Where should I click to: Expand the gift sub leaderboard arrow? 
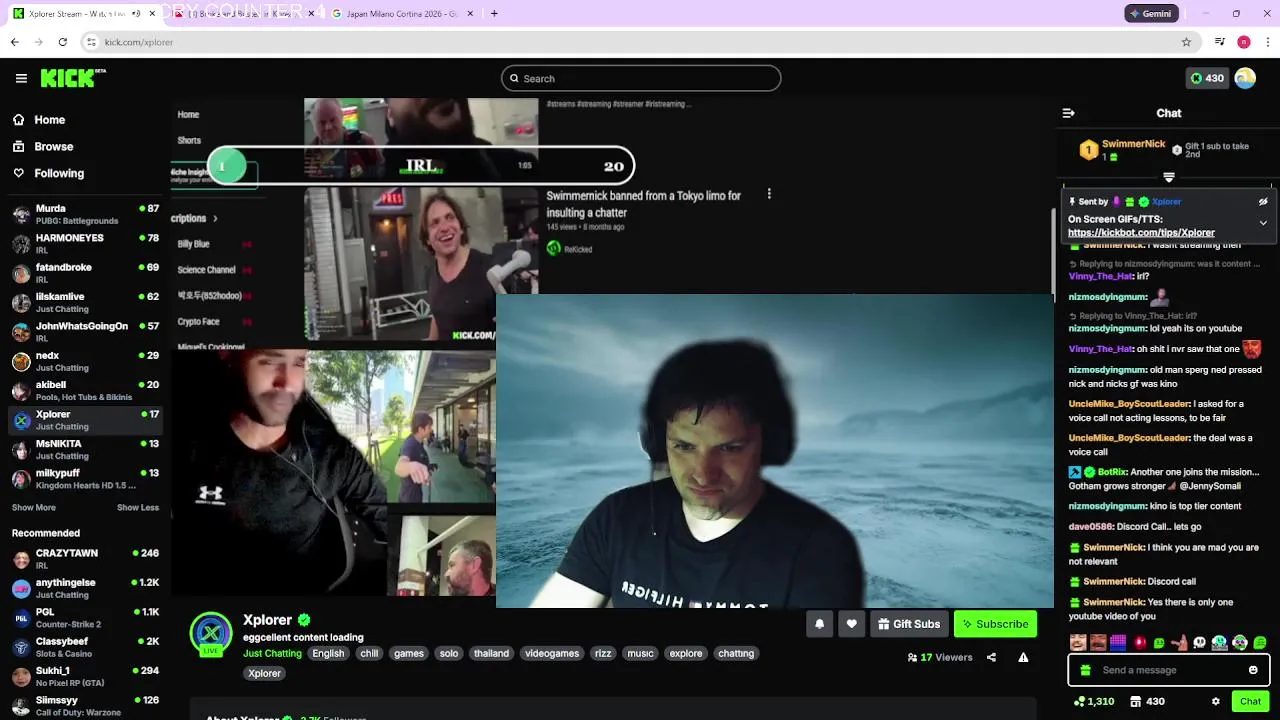[1169, 178]
